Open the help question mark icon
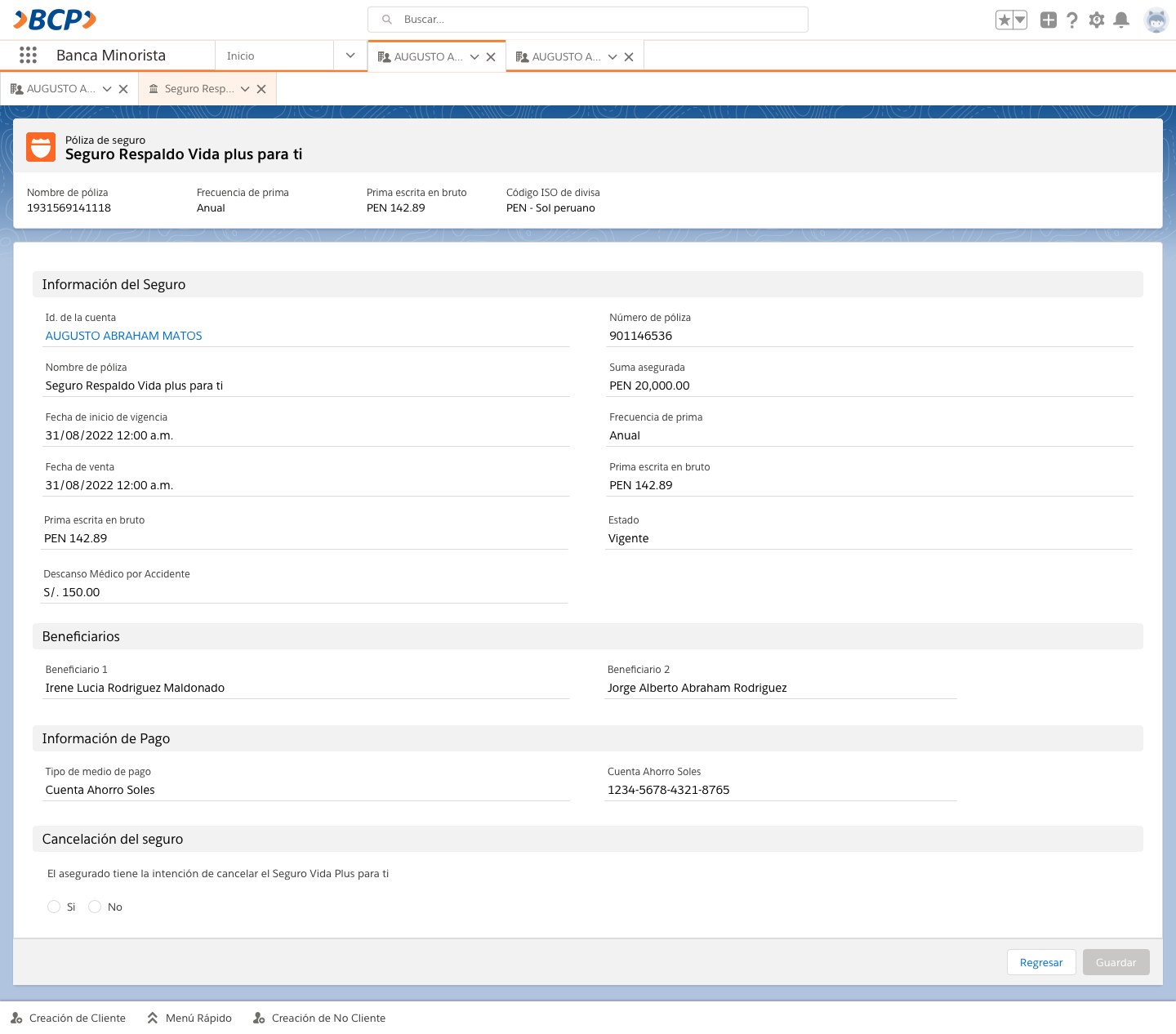The image size is (1176, 1034). tap(1072, 20)
